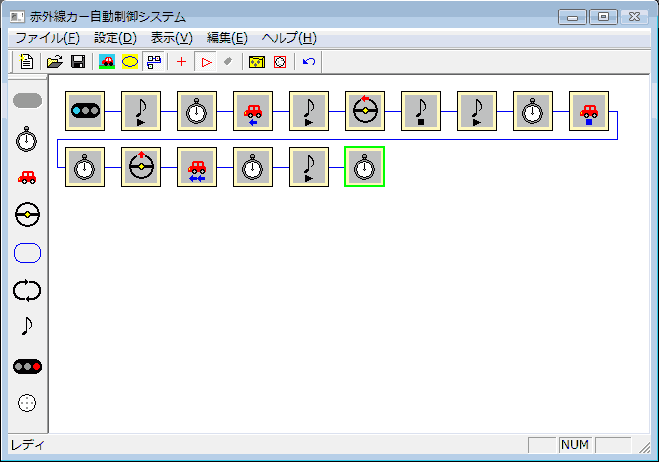Select the blue rounded rectangle in the palette
The height and width of the screenshot is (462, 659).
(27, 253)
